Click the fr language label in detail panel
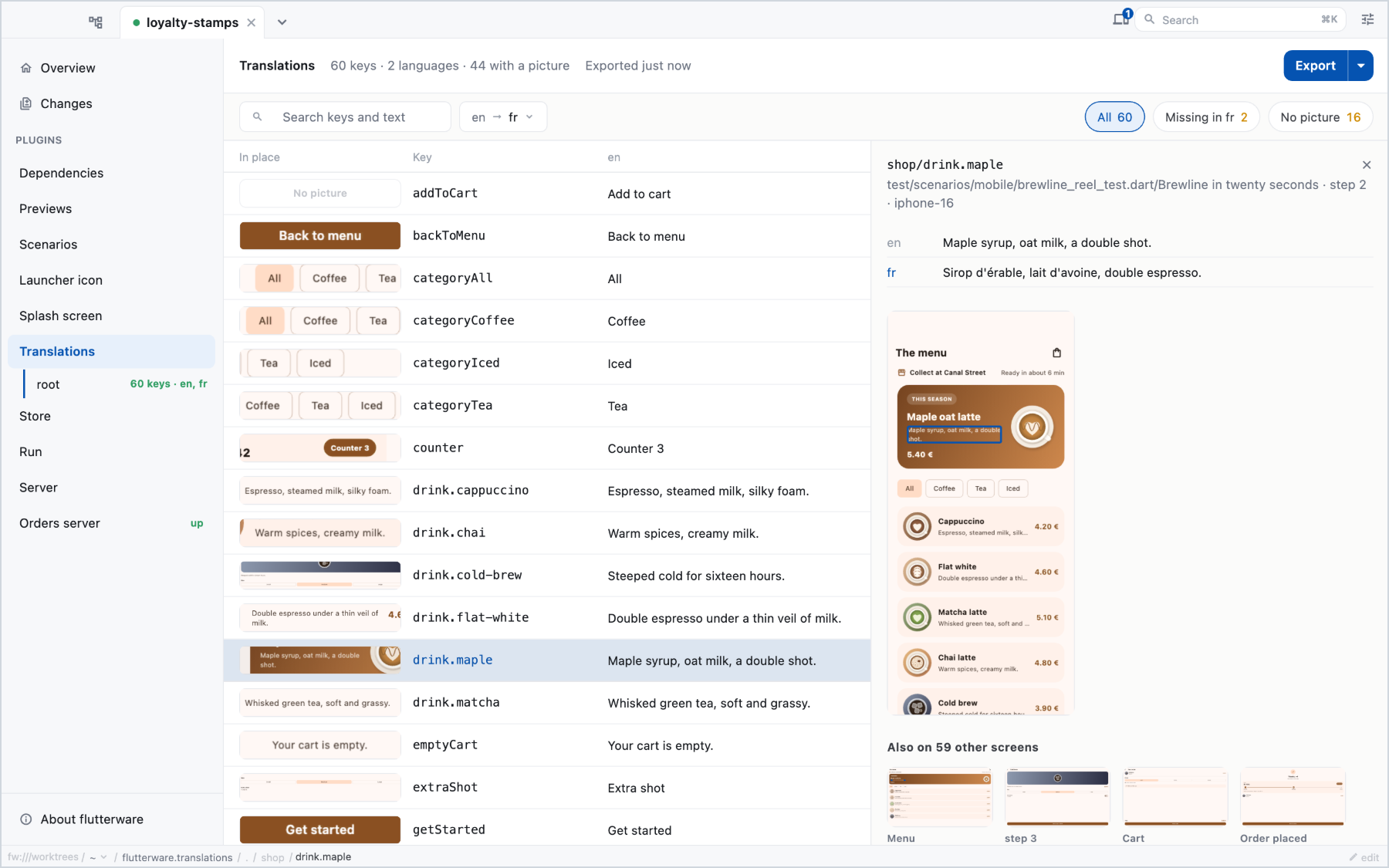 coord(891,272)
